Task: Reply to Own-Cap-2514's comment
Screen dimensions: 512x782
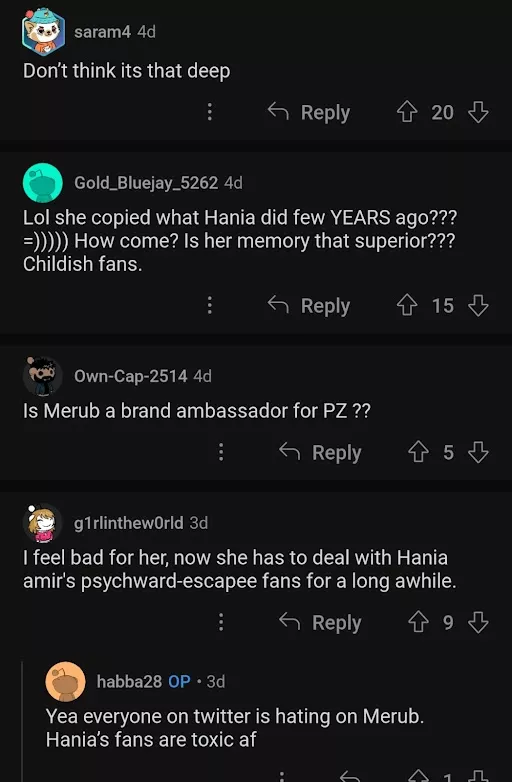Action: (x=320, y=452)
